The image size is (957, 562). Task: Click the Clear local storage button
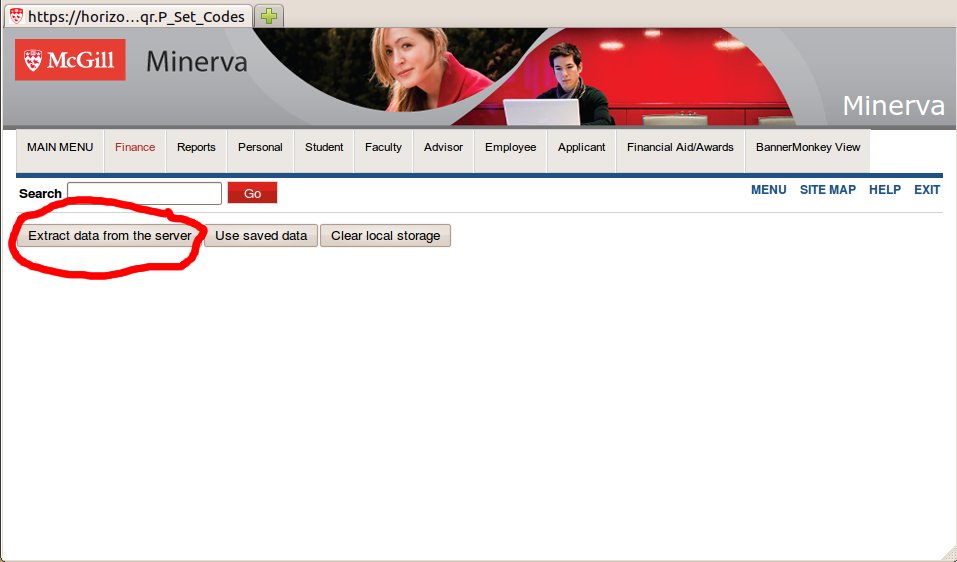pyautogui.click(x=386, y=236)
